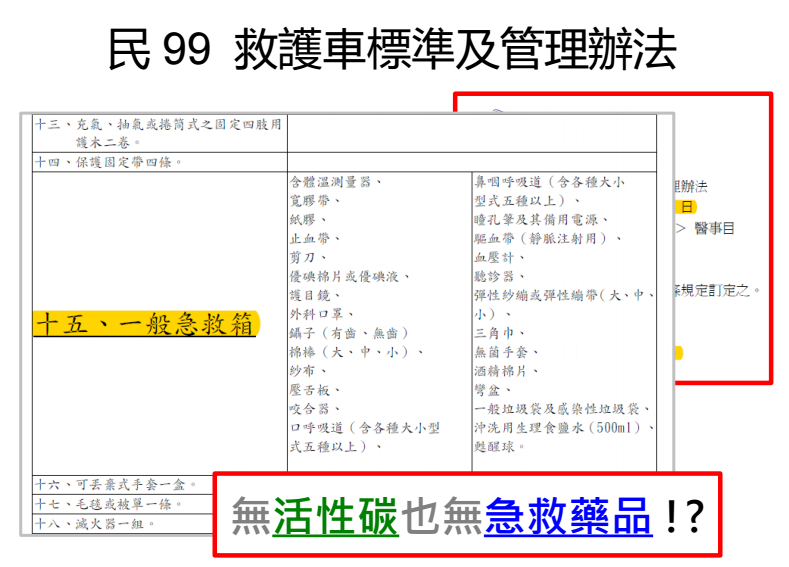Click the item 鼻咽呼吸道（含各種大小
This screenshot has width=789, height=567.
pos(550,182)
